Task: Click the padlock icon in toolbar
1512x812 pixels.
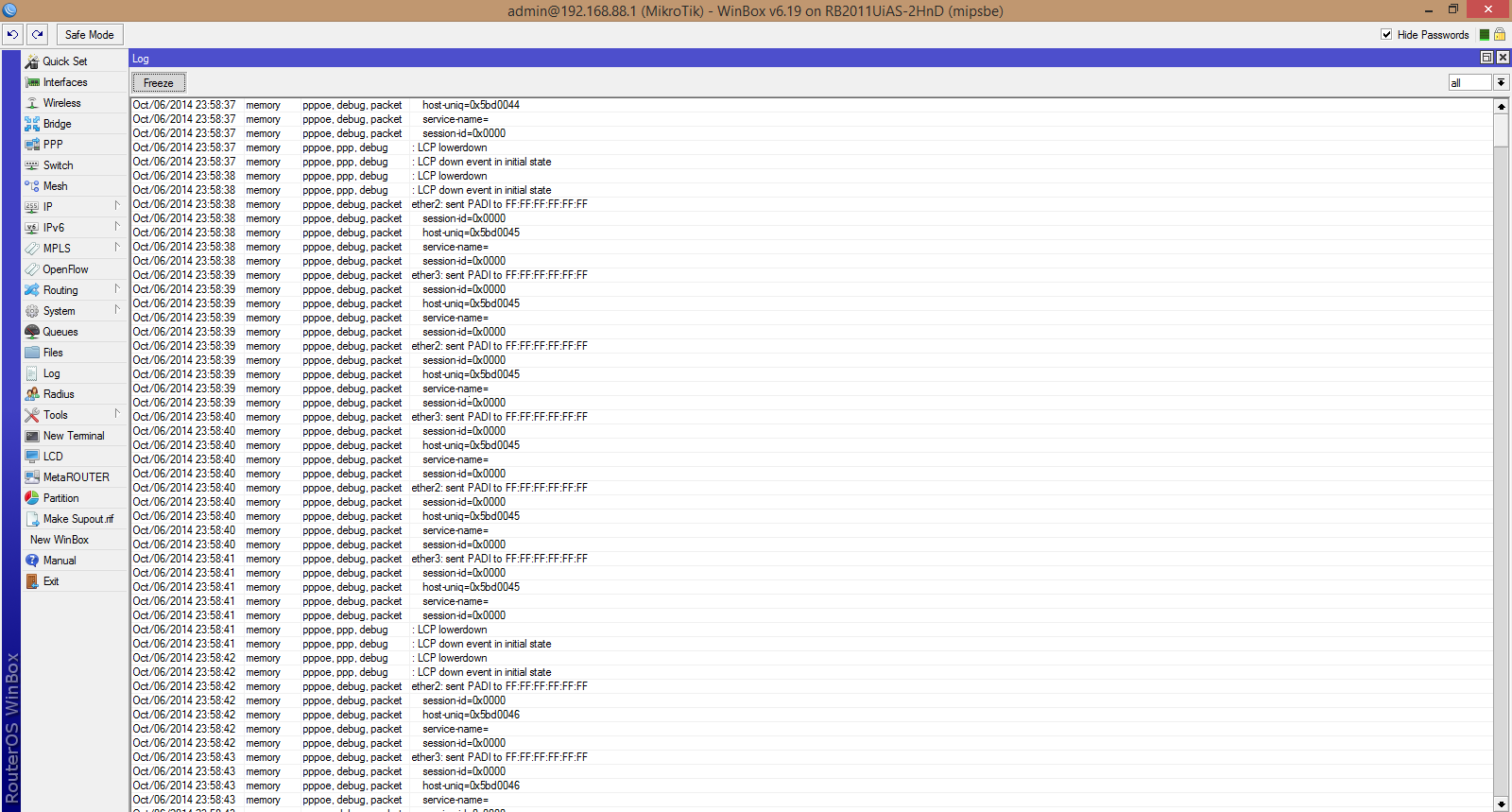Action: (1499, 35)
